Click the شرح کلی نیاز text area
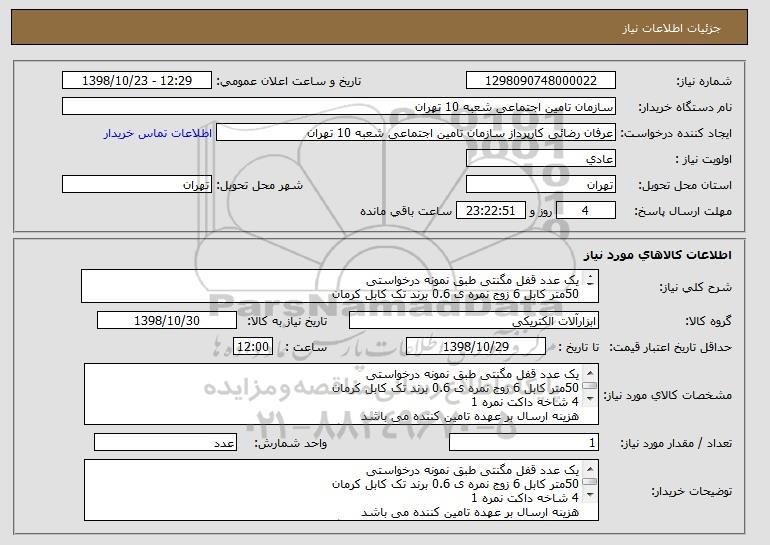 tap(340, 286)
